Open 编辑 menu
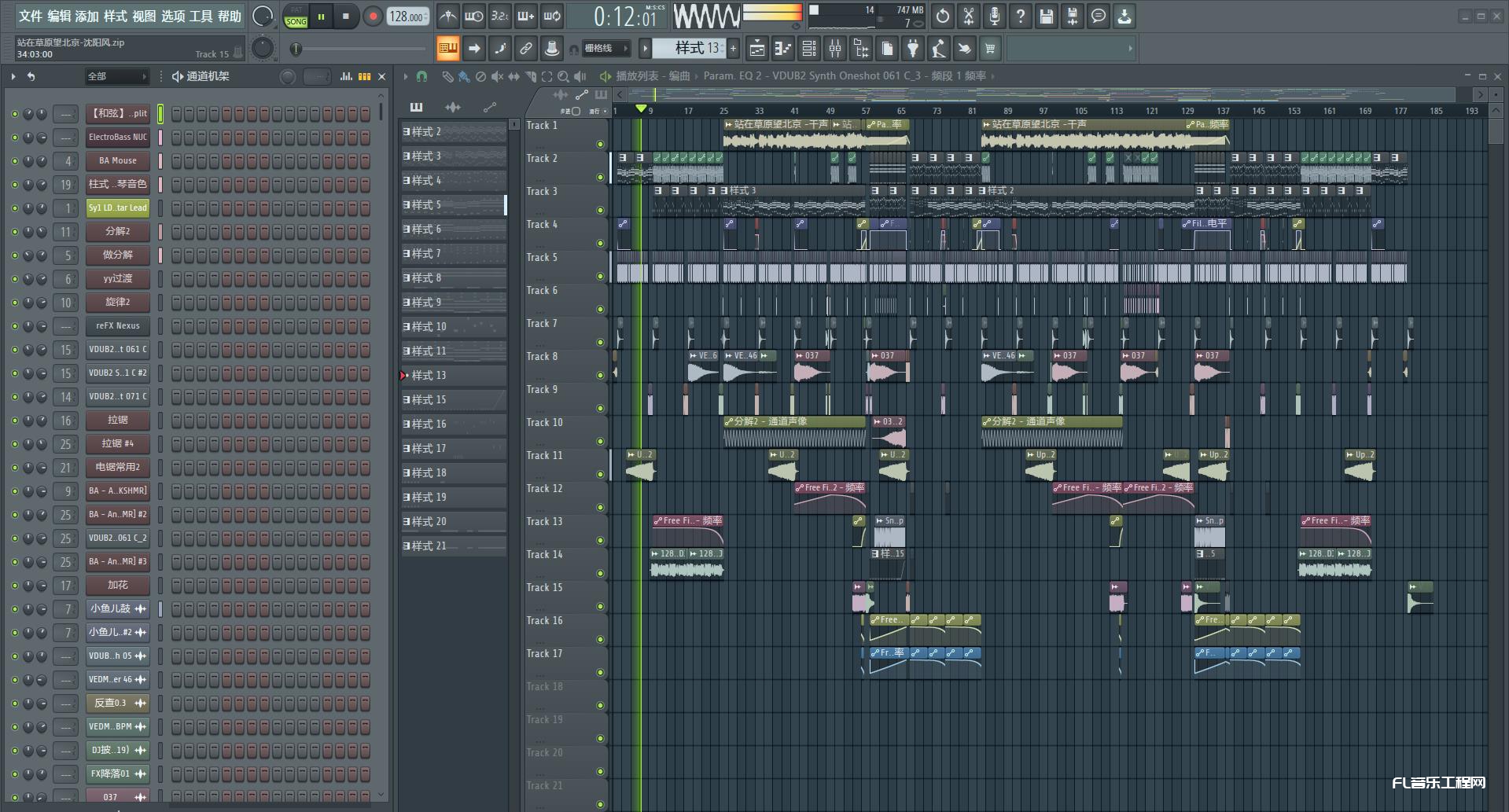The image size is (1509, 812). [59, 17]
